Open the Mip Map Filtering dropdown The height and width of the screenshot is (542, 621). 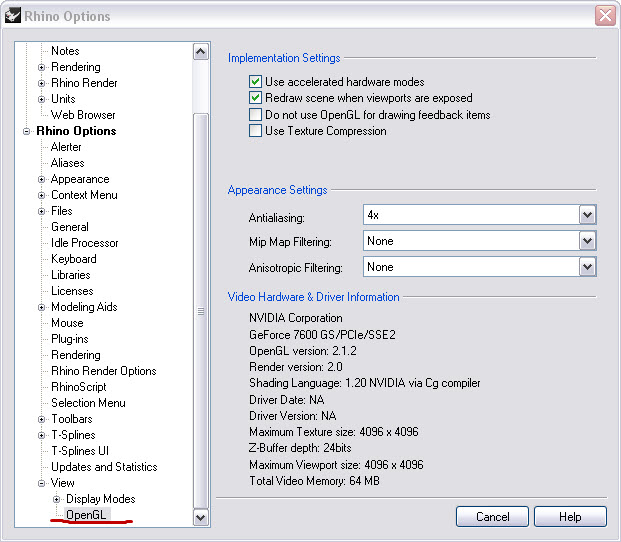[587, 241]
